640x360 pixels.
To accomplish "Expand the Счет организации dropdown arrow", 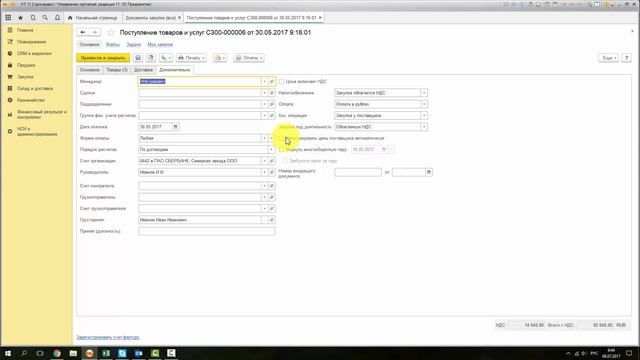I will point(264,161).
